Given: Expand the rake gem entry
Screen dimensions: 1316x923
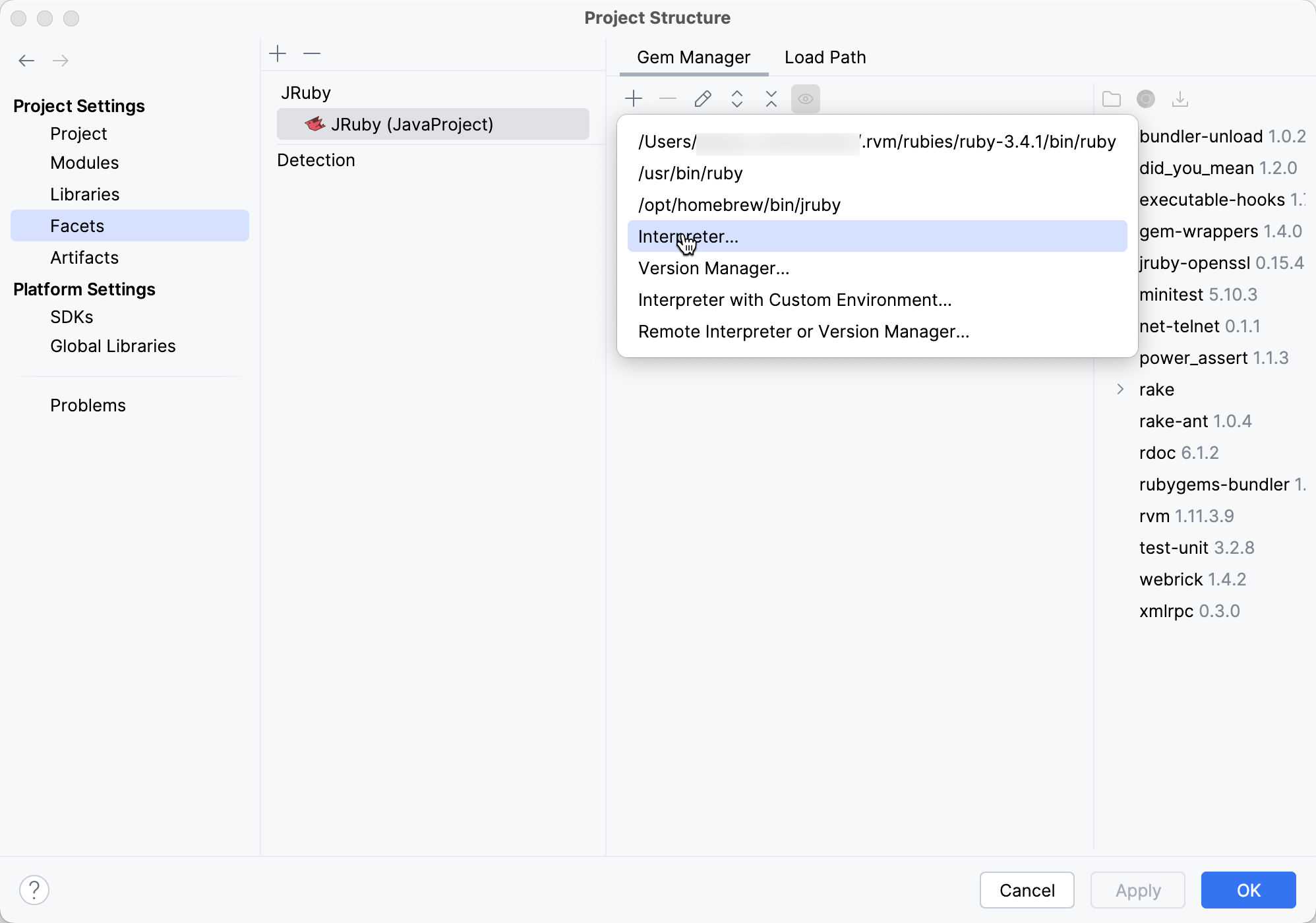Looking at the screenshot, I should [x=1120, y=389].
